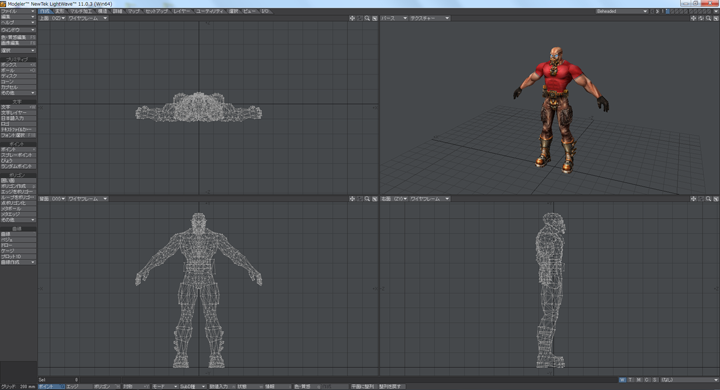Click the ディスク disc primitive button
This screenshot has width=720, height=390.
click(x=18, y=76)
